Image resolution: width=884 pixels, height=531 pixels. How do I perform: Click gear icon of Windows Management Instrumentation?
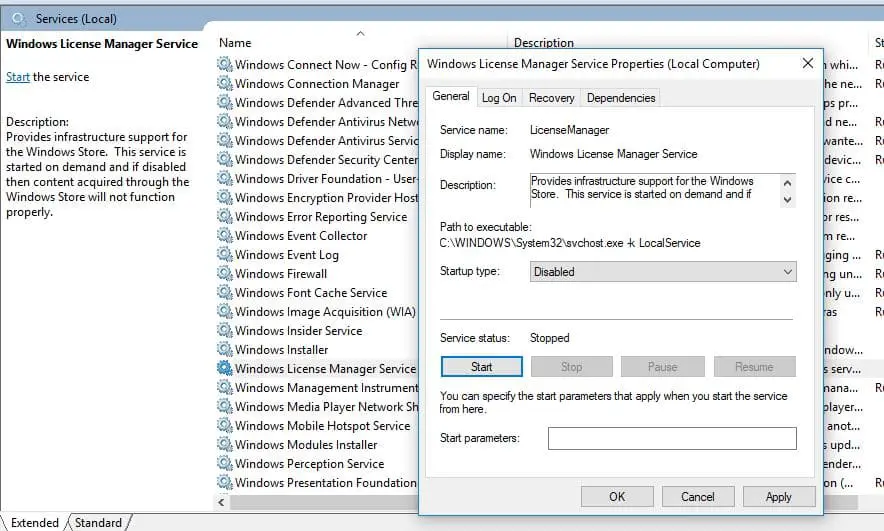pyautogui.click(x=224, y=387)
